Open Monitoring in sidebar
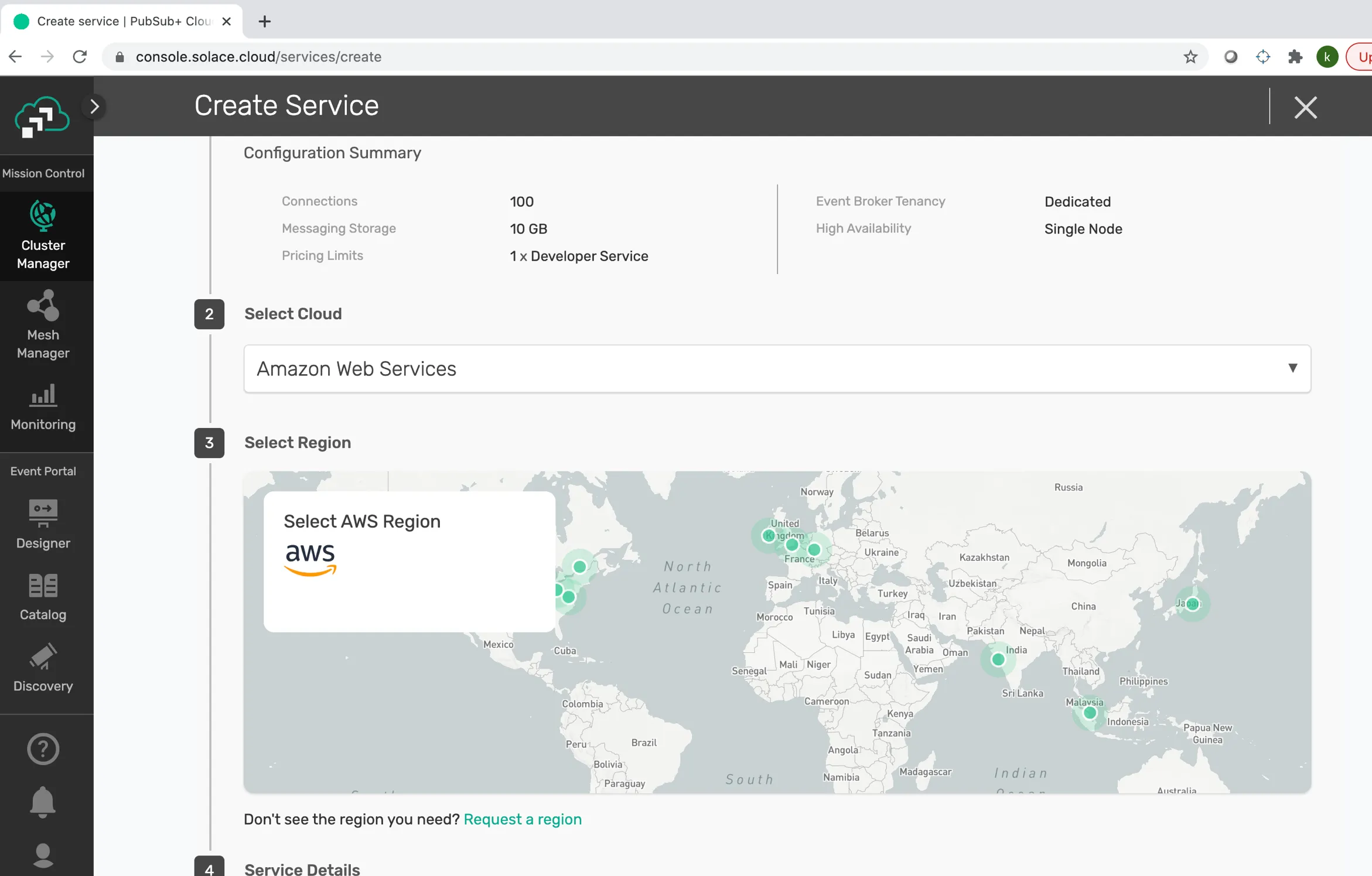This screenshot has width=1372, height=876. pos(43,408)
